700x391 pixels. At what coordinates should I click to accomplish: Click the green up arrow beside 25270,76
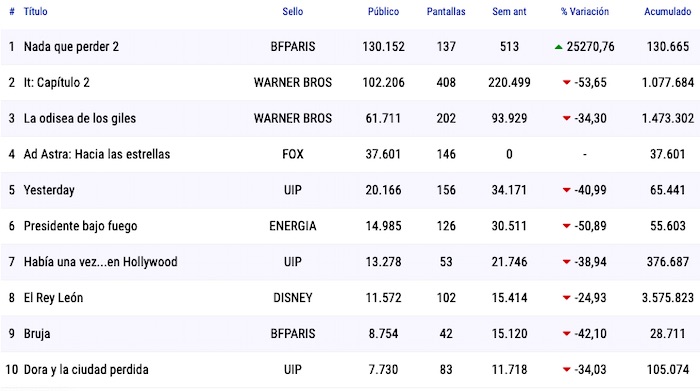558,47
